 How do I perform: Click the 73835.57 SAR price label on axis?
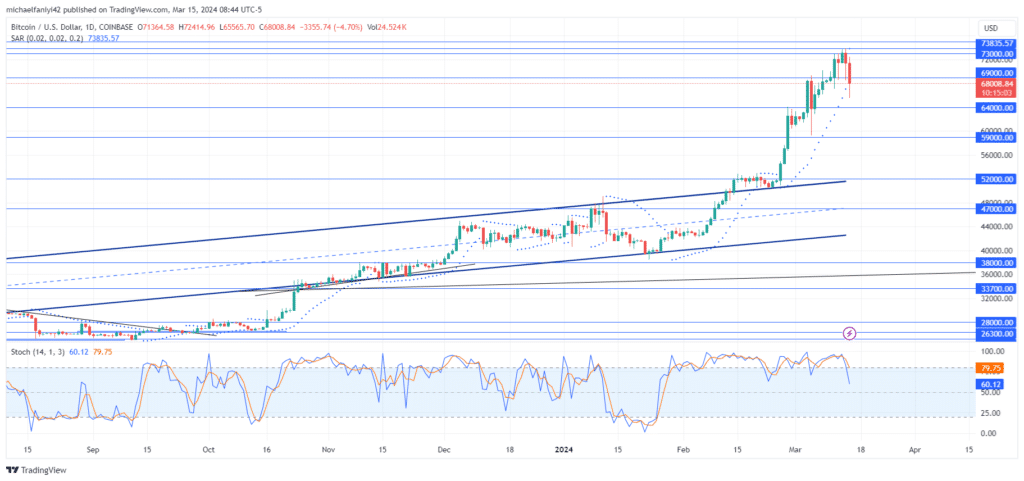click(997, 43)
